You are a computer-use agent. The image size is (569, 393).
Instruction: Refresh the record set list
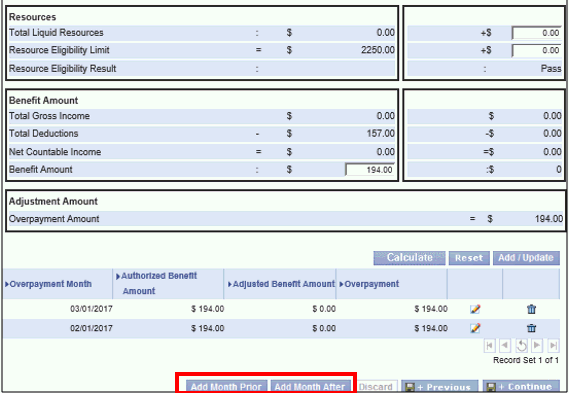pos(521,345)
